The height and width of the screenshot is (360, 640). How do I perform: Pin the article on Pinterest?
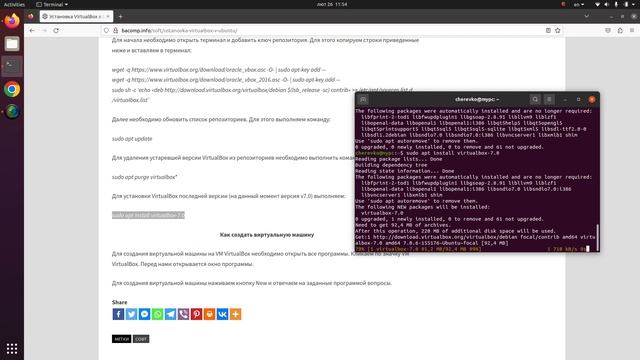pos(196,314)
